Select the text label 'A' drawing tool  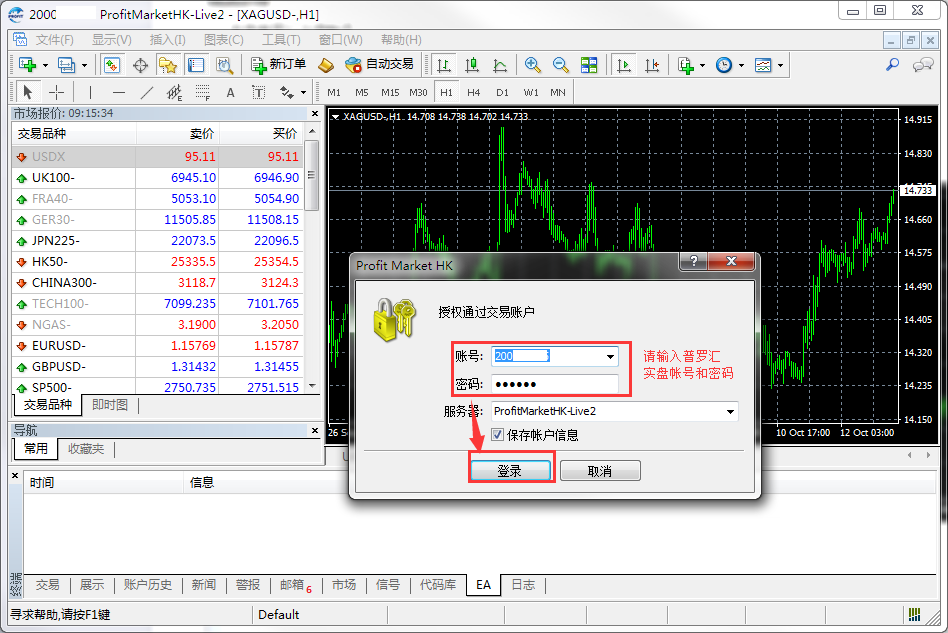(x=230, y=93)
